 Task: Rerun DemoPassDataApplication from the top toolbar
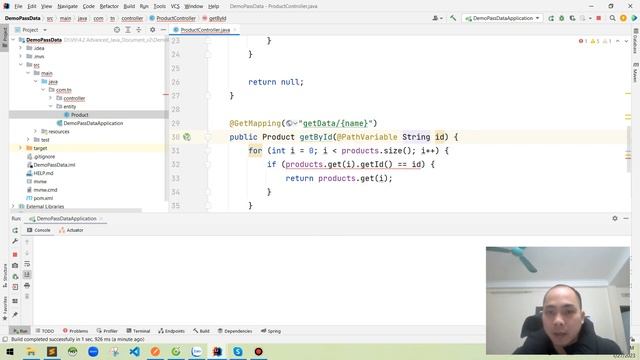(x=551, y=18)
